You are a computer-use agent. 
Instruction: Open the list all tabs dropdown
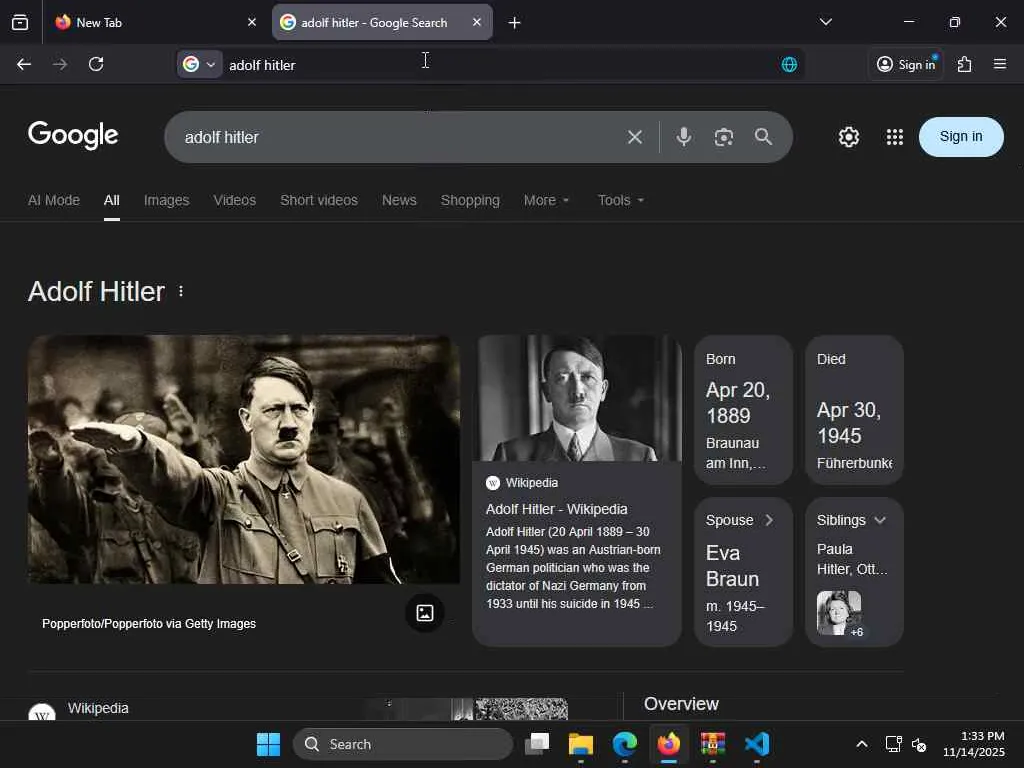point(825,22)
